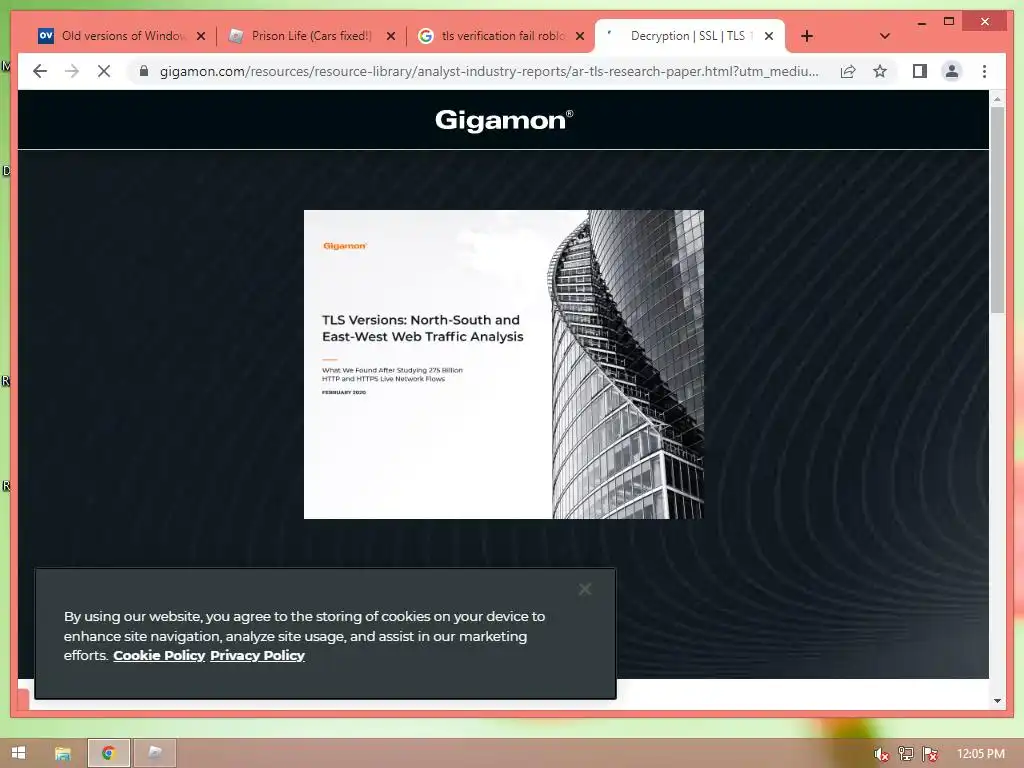Viewport: 1024px width, 768px height.
Task: Click the muted volume tray icon
Action: (x=881, y=754)
